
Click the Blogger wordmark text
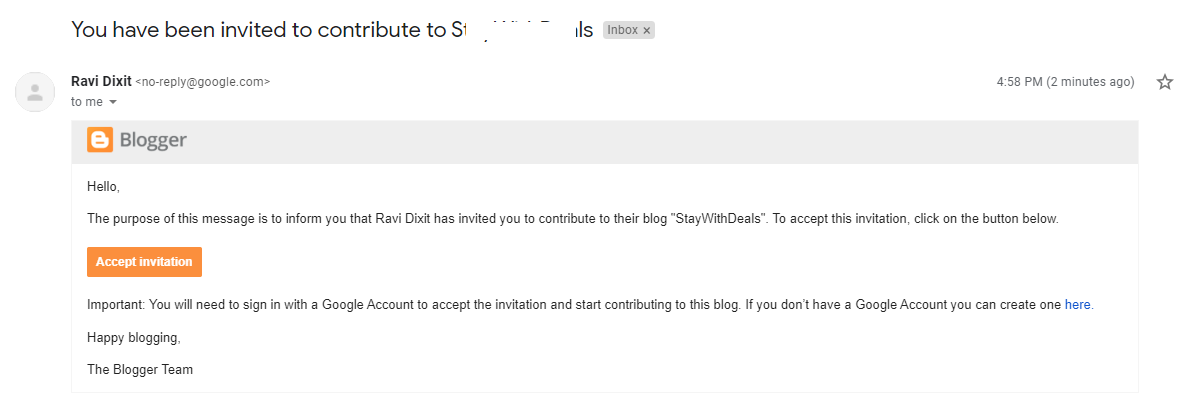[153, 141]
